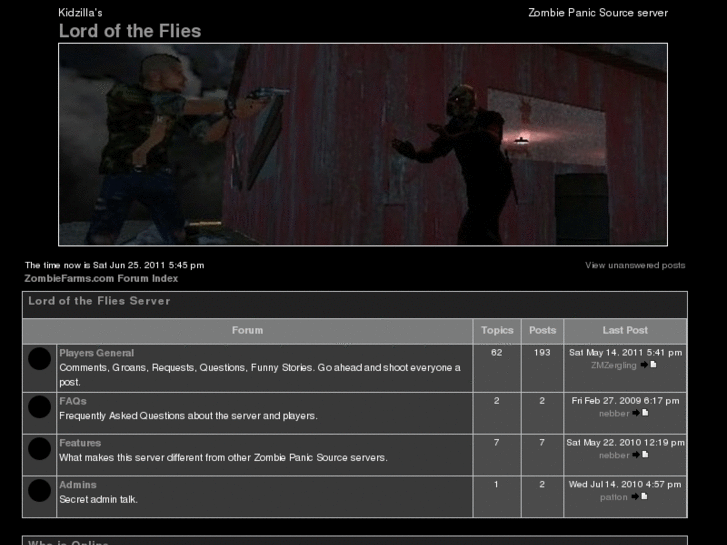Go to ZombieFarms.com Forum Index
727x545 pixels.
101,278
